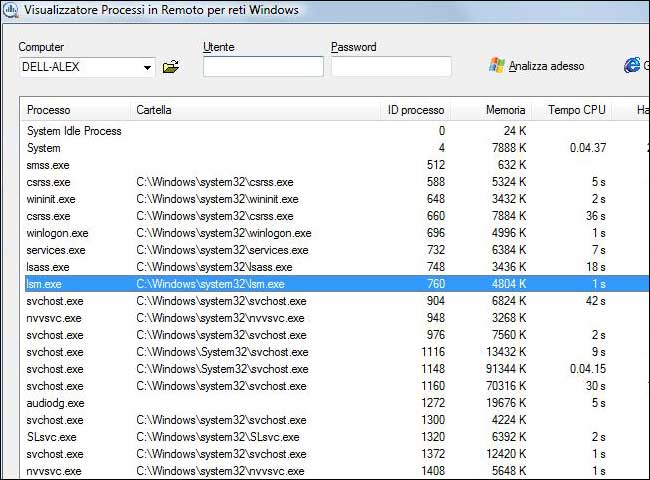Click the app icon in title bar
650x480 pixels.
10,10
